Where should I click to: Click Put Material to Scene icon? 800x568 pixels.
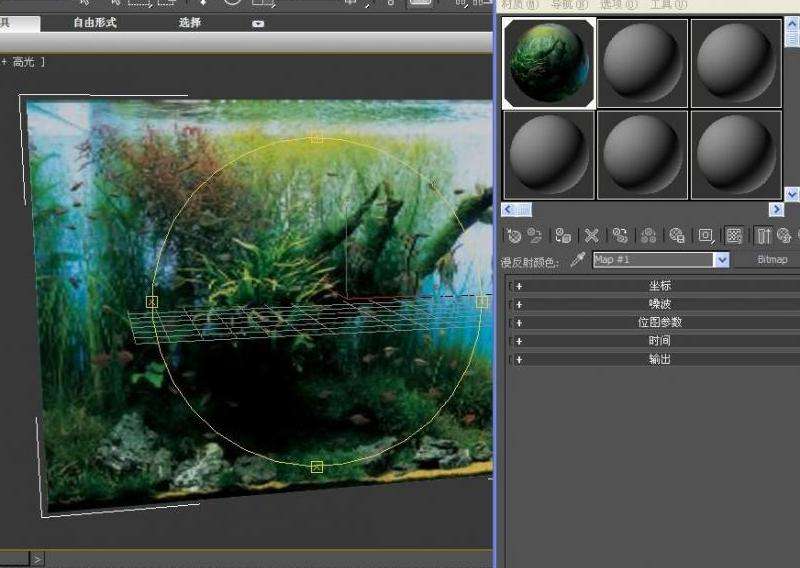(x=535, y=236)
